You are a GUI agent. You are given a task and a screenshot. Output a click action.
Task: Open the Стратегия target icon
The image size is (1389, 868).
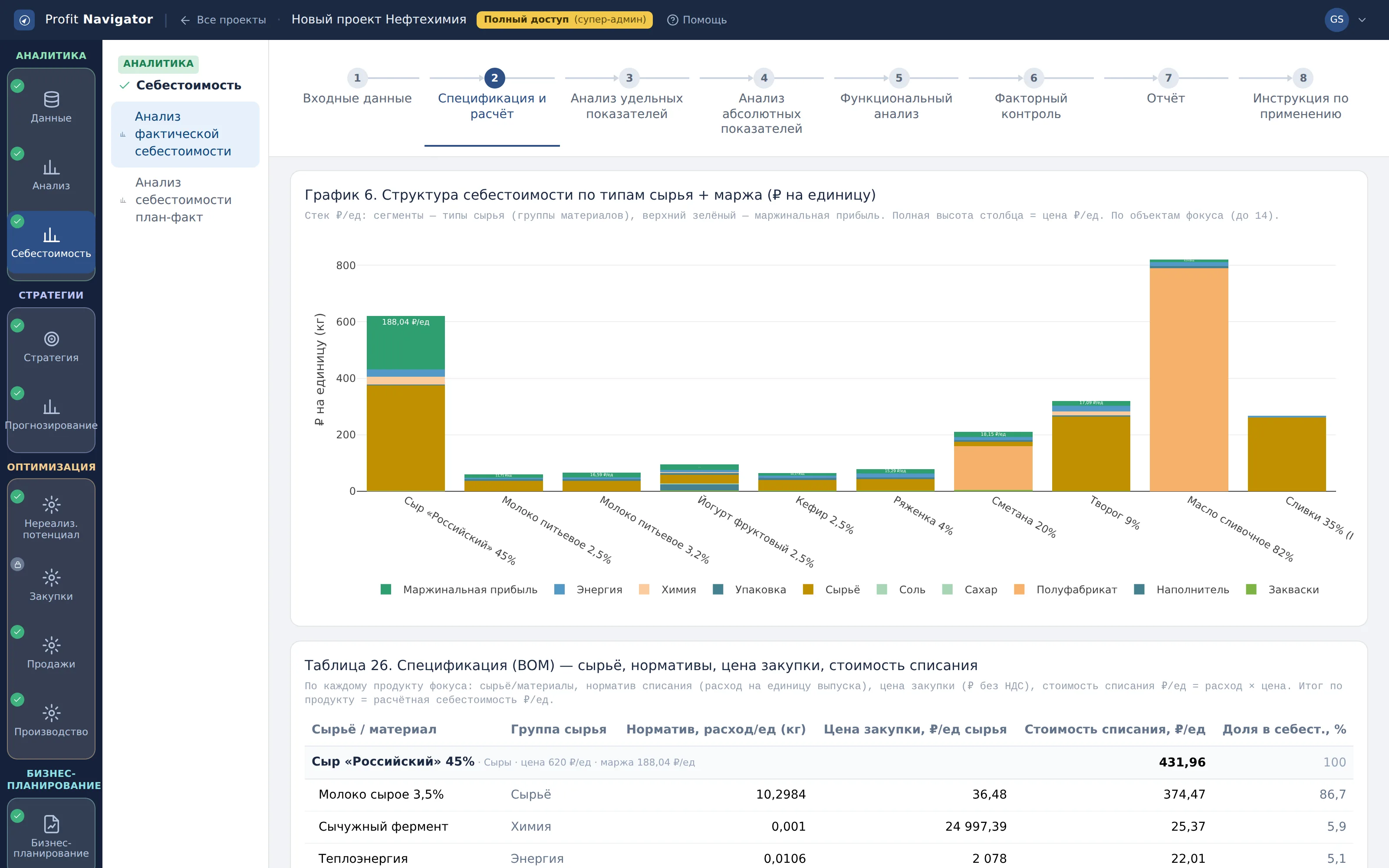click(51, 339)
